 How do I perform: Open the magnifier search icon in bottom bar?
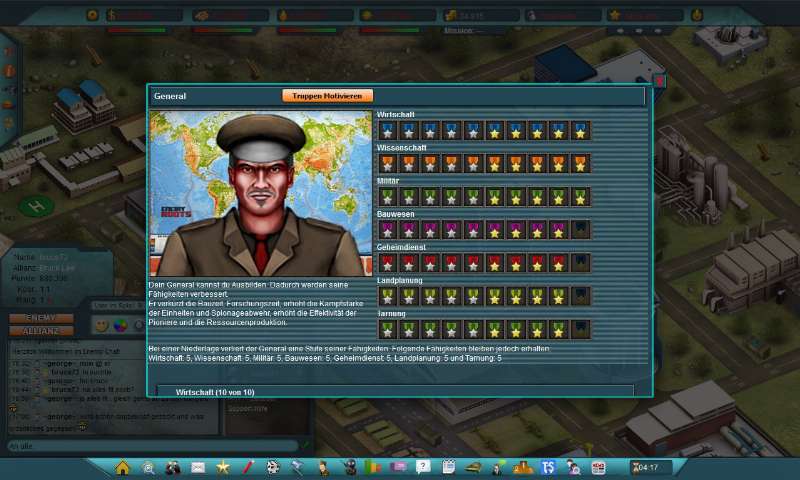148,467
